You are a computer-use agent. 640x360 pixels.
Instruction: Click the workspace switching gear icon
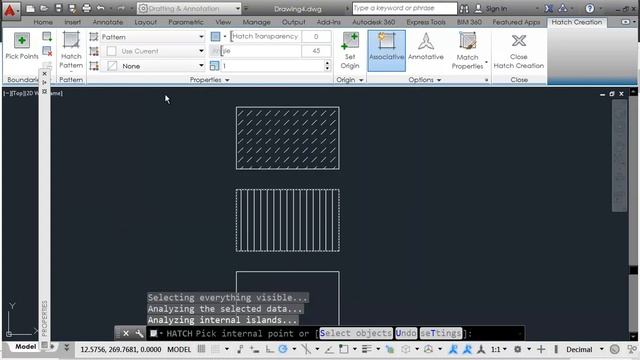coord(518,349)
